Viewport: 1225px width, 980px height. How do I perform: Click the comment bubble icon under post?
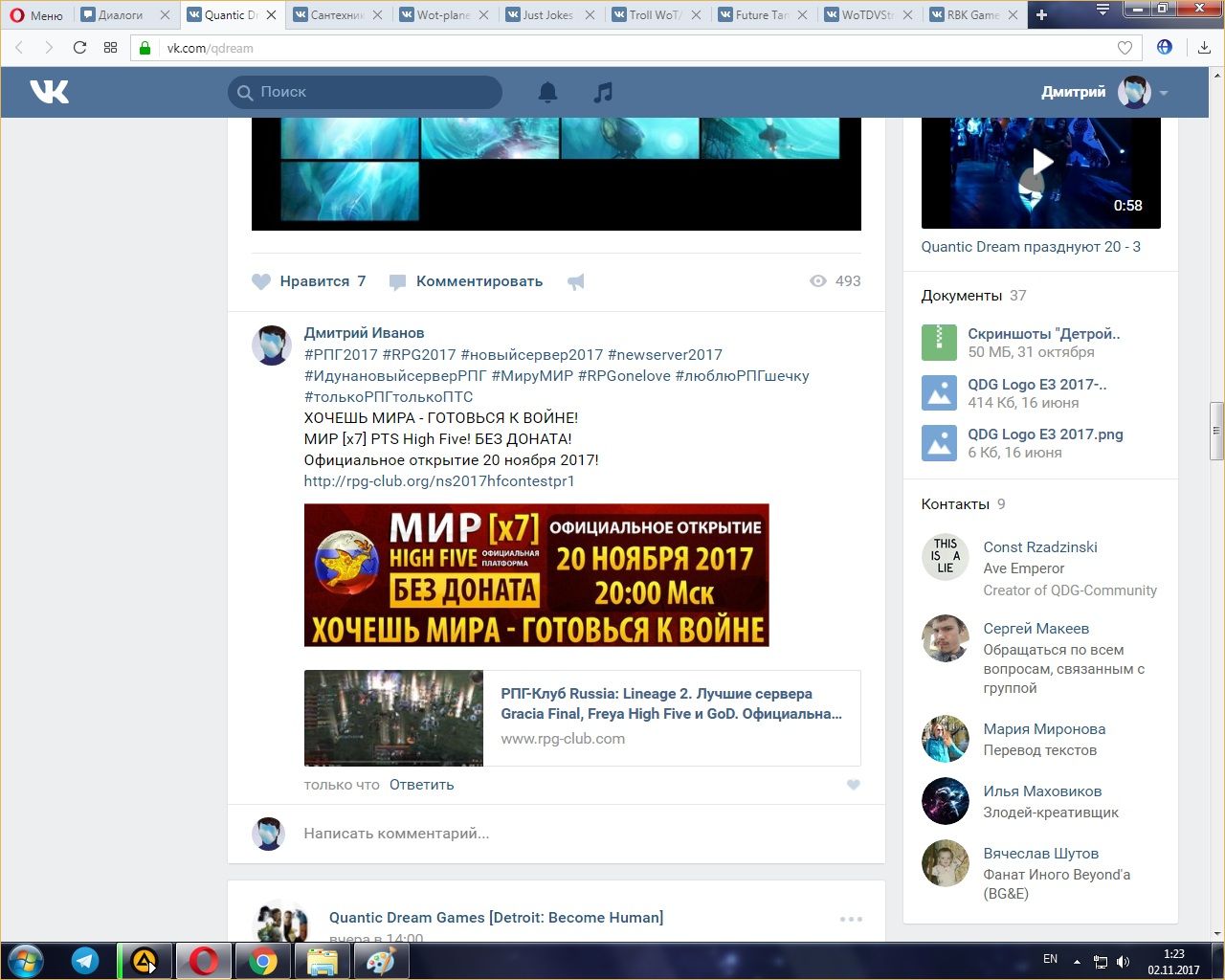coord(397,281)
